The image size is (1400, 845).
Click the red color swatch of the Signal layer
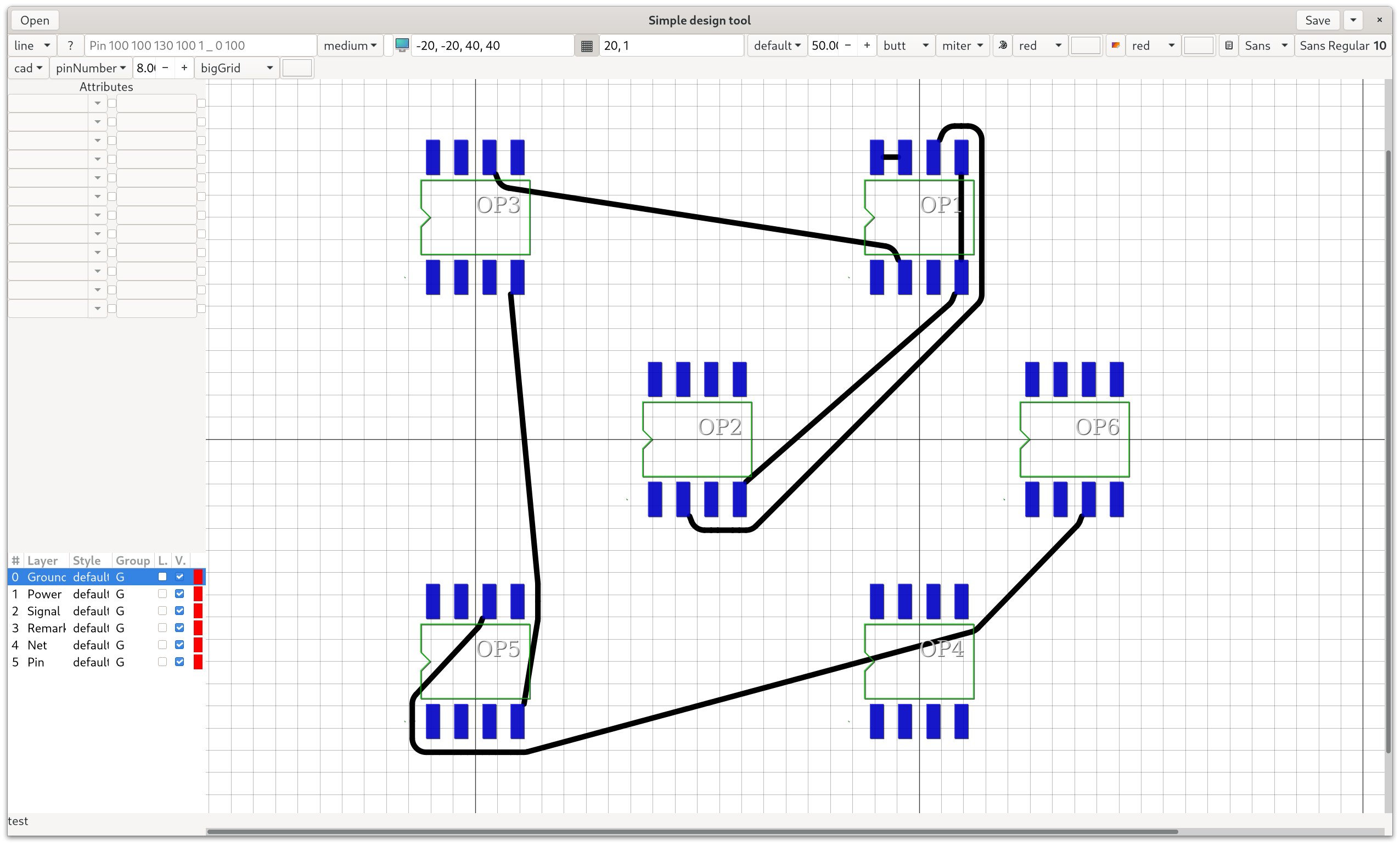coord(198,611)
